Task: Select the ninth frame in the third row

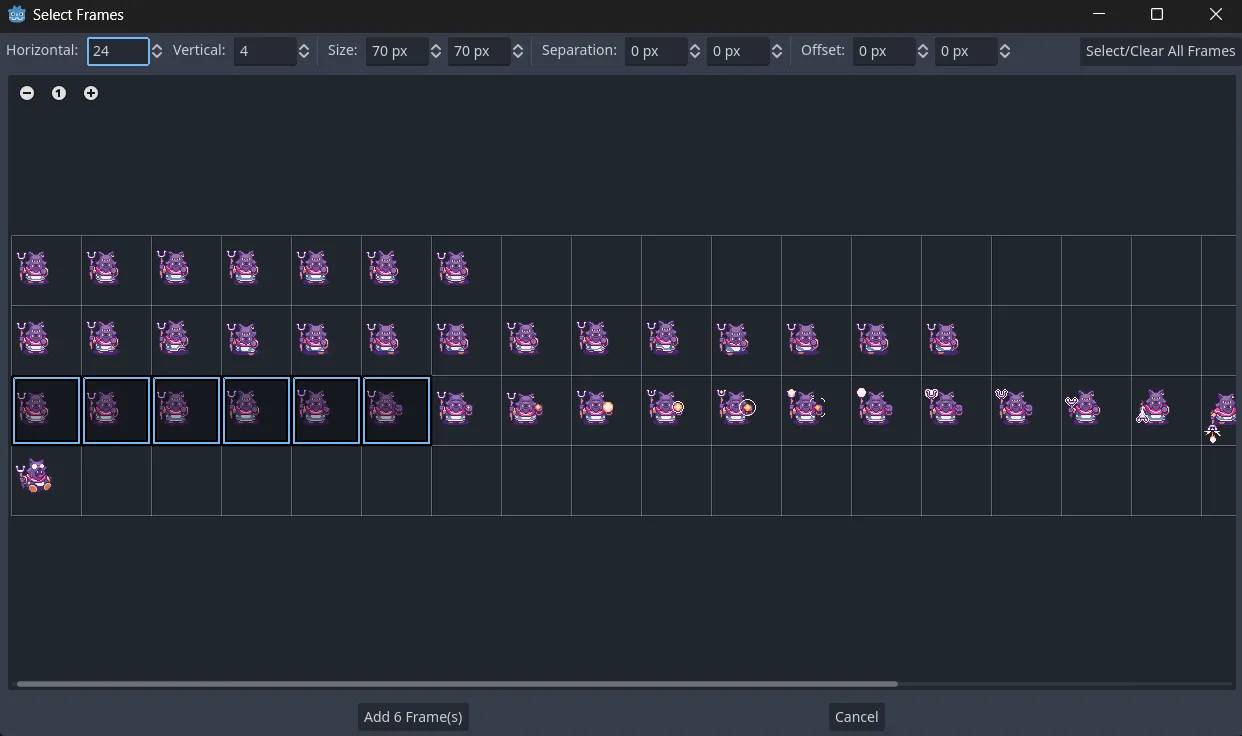Action: click(607, 411)
